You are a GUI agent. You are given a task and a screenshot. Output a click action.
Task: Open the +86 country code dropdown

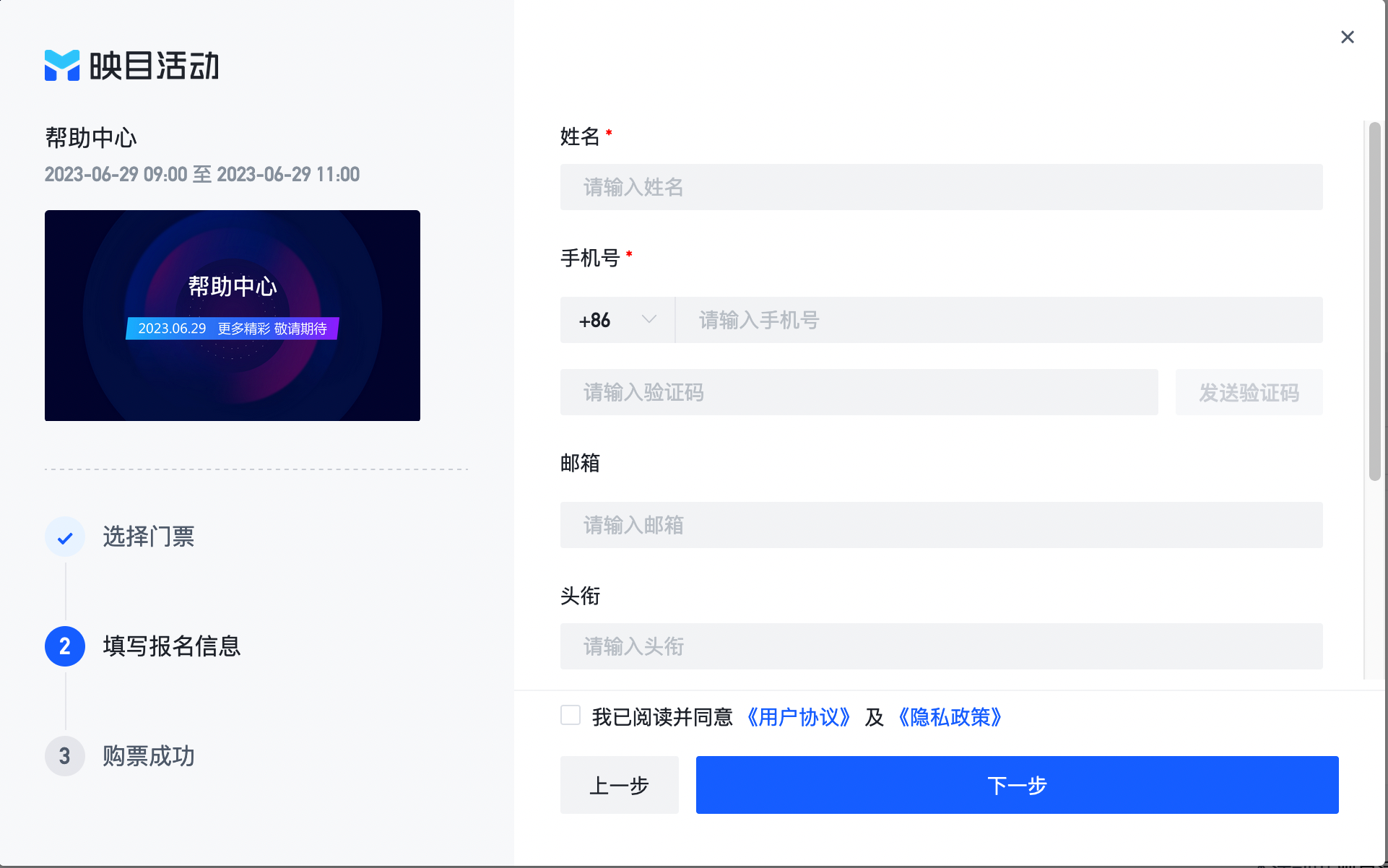[x=617, y=320]
